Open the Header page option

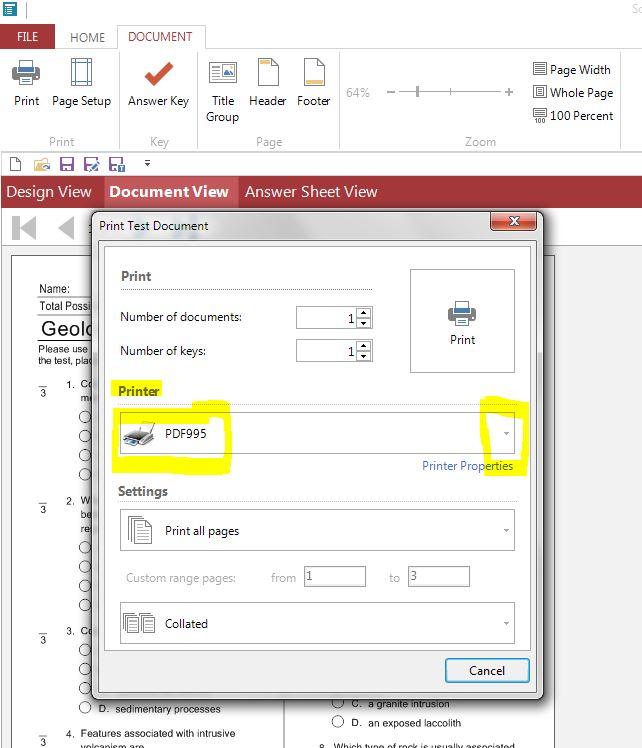[x=268, y=82]
